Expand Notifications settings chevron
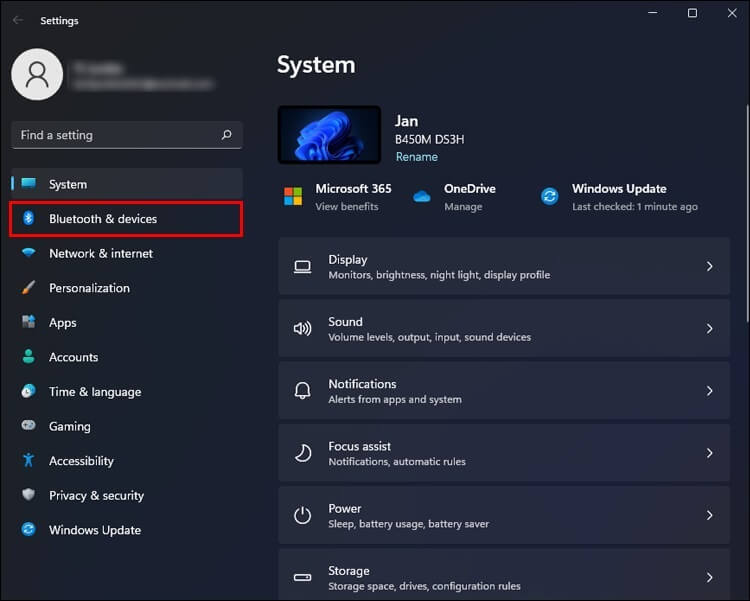Screen dimensions: 750x601 coord(709,391)
